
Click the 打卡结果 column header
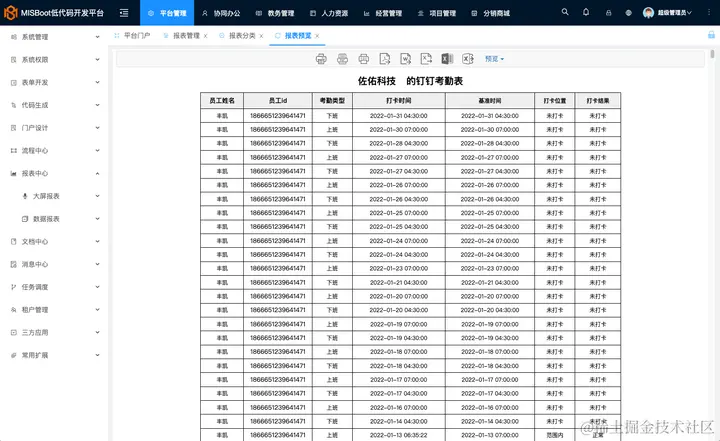click(x=598, y=100)
